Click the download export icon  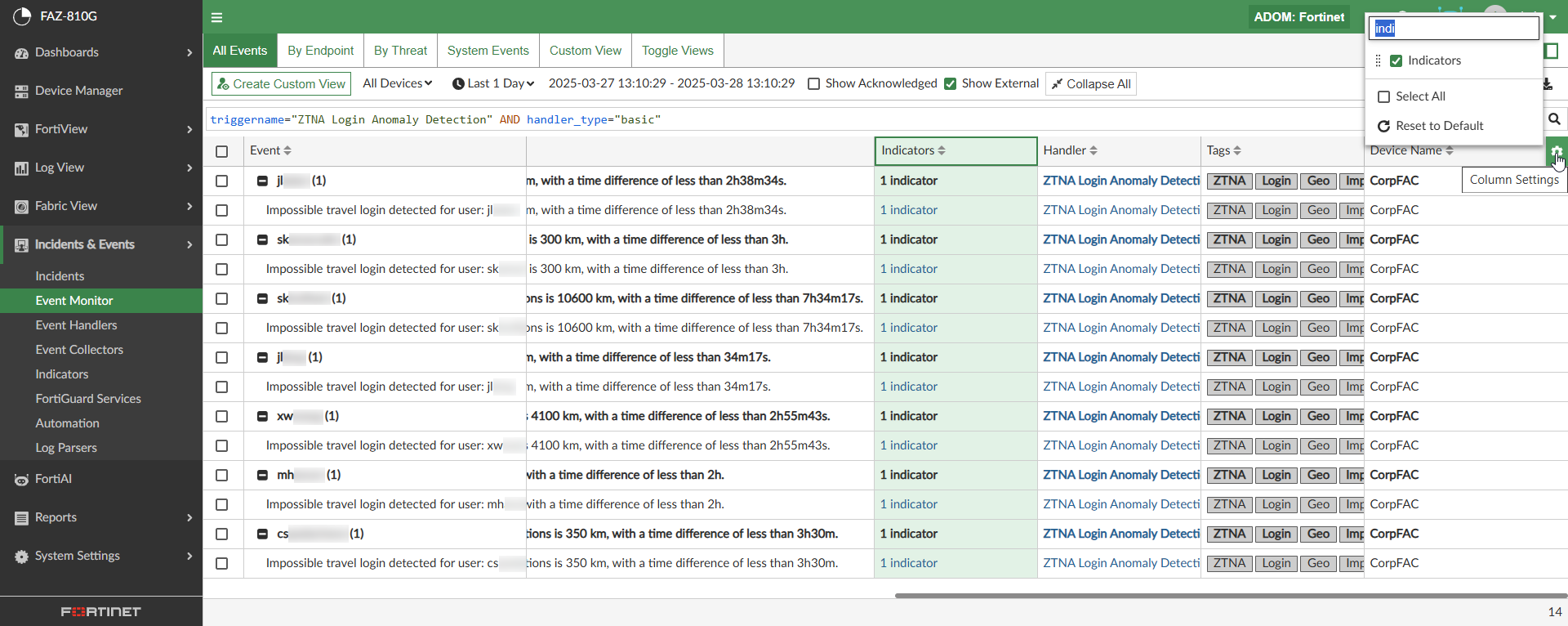[x=1547, y=84]
